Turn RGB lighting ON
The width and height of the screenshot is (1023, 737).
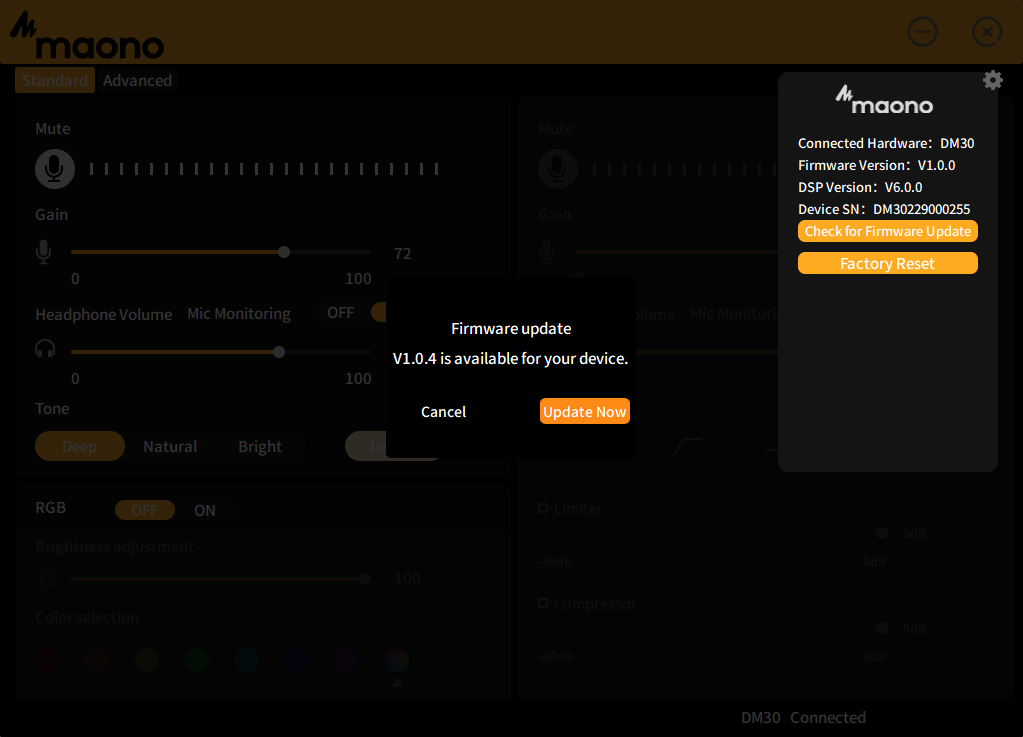point(205,510)
